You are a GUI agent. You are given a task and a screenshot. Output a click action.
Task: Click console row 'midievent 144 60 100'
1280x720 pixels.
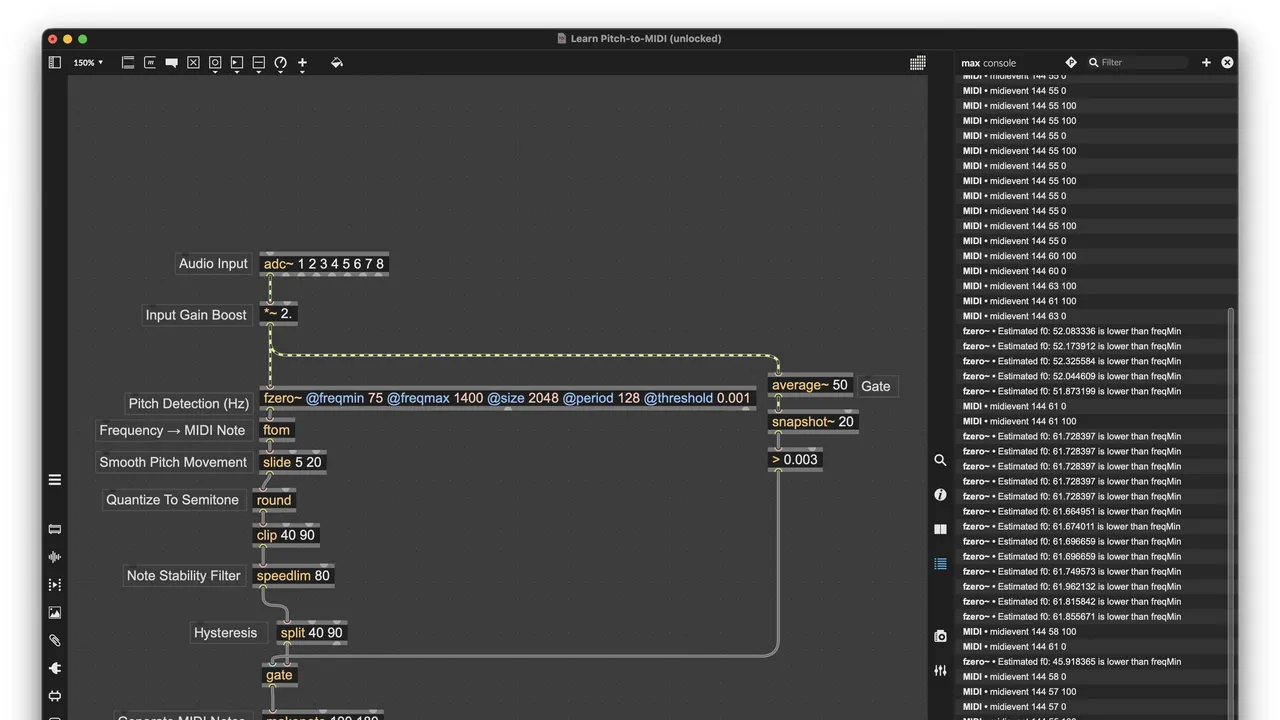pos(1090,256)
